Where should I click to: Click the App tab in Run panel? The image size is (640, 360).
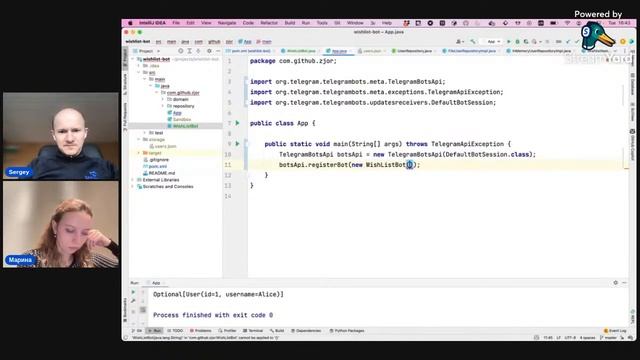point(156,283)
